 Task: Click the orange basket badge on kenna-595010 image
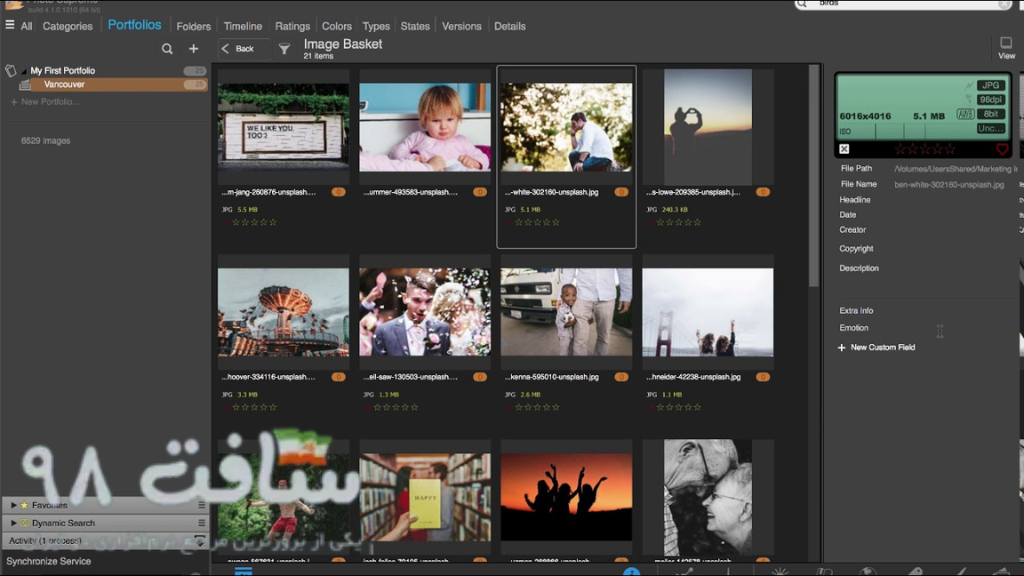(621, 377)
